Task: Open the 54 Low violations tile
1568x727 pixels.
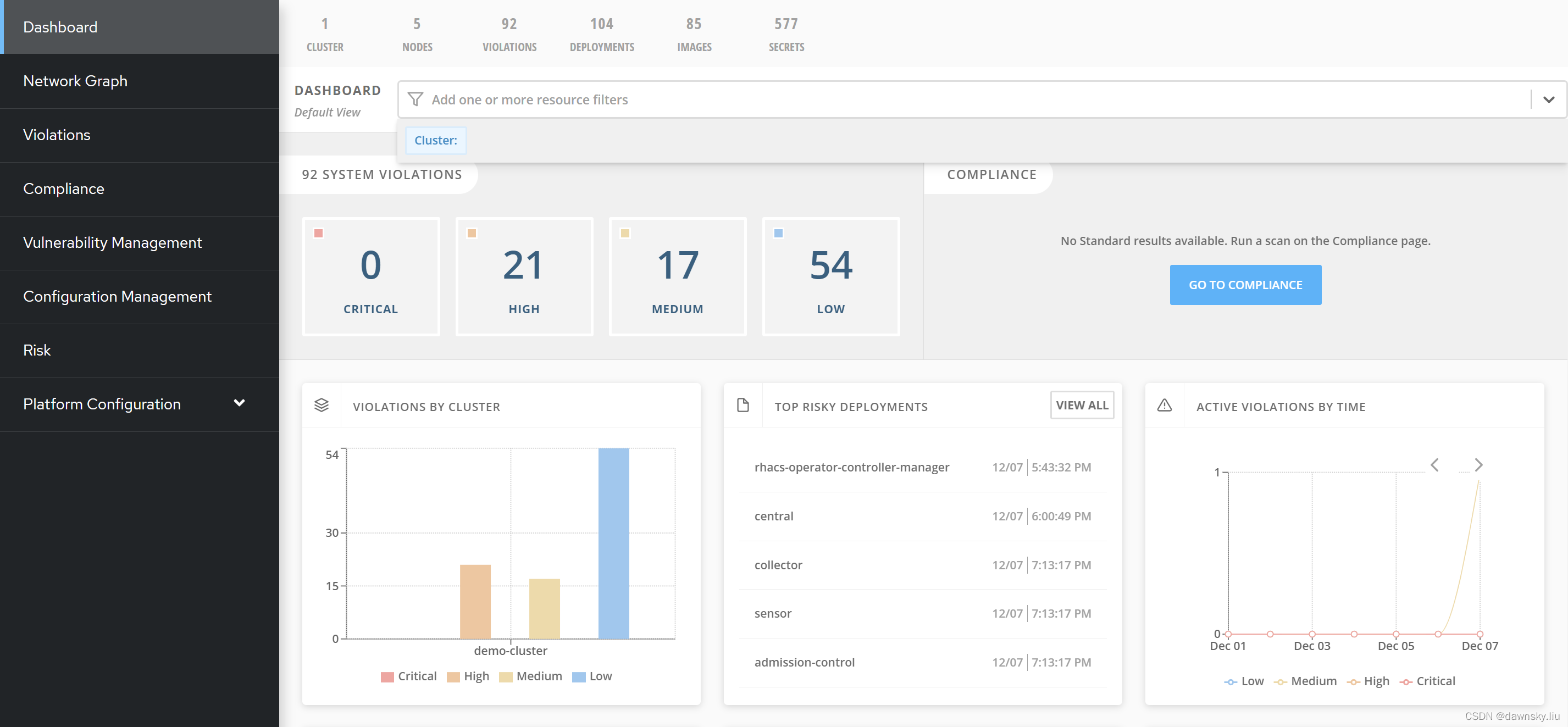Action: 831,276
